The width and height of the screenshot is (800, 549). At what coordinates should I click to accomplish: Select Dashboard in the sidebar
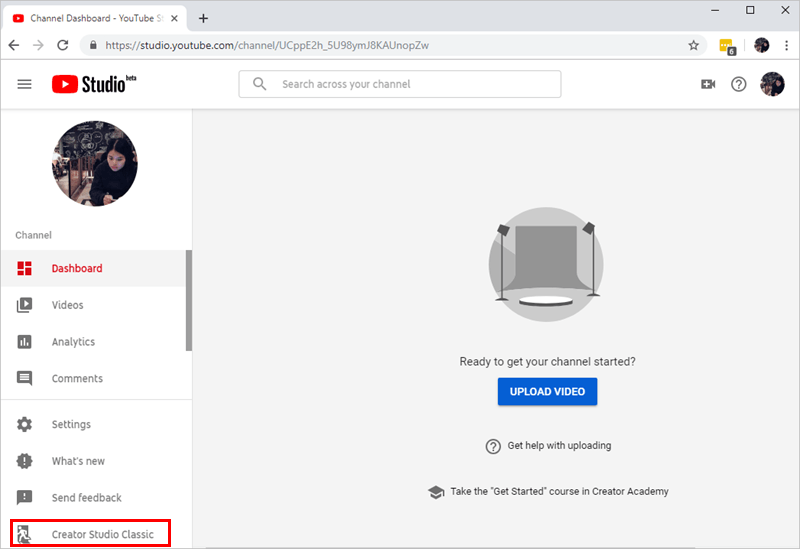pyautogui.click(x=93, y=268)
